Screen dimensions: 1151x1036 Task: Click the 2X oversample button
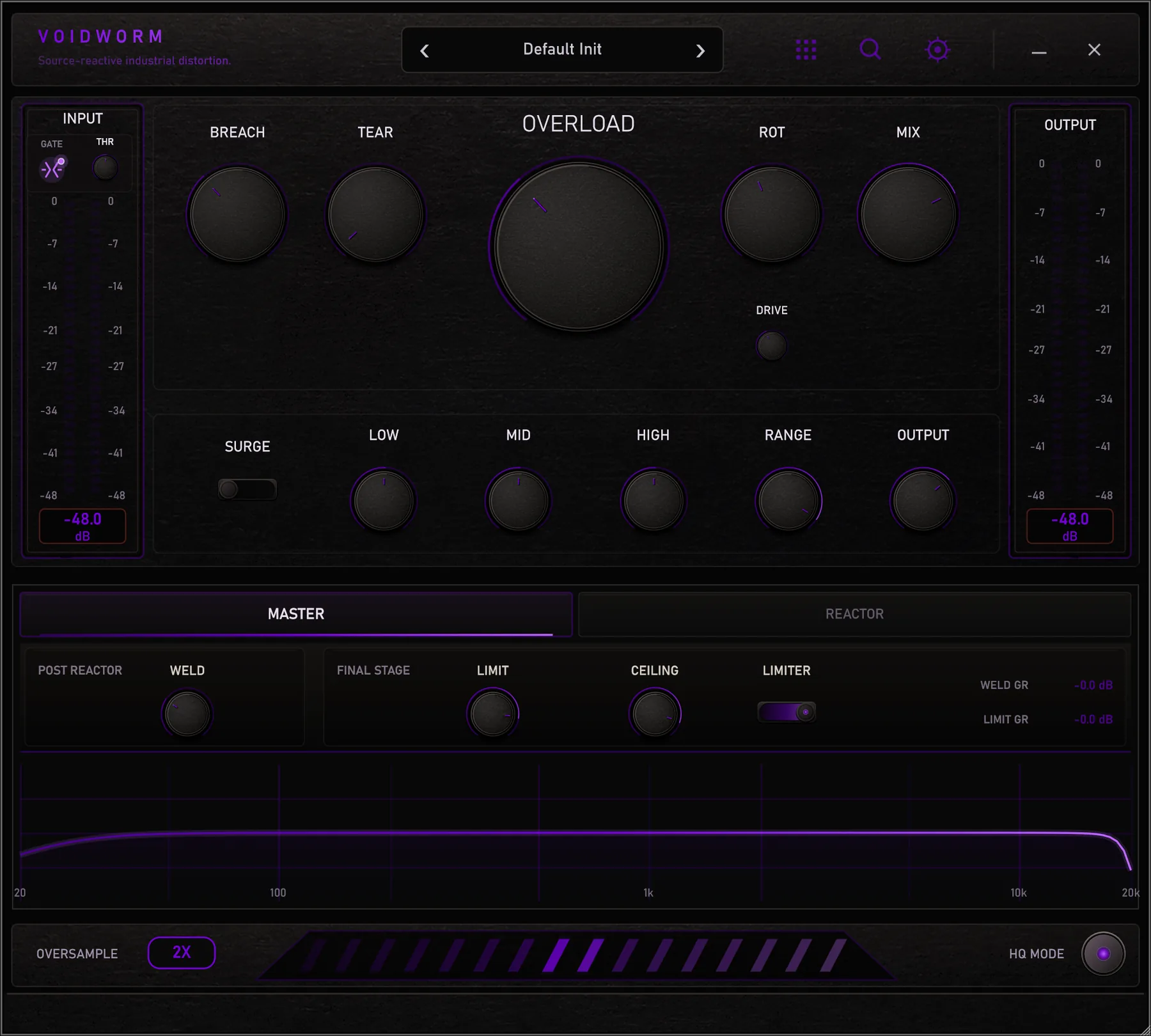tap(182, 953)
